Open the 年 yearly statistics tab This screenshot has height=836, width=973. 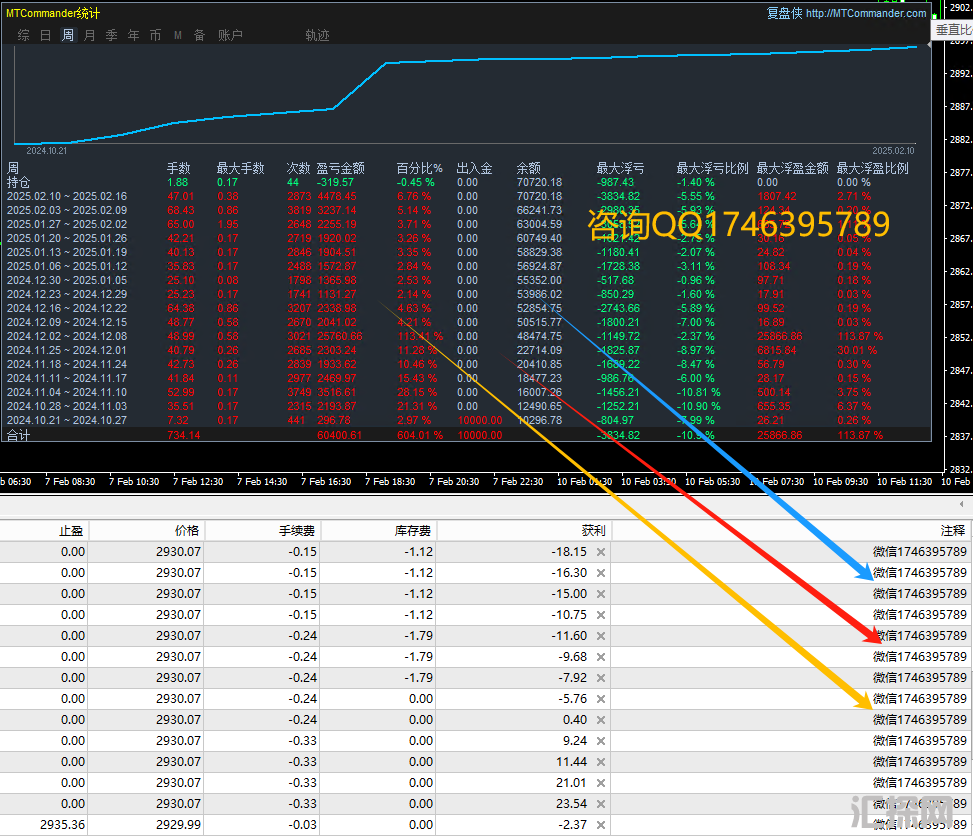click(x=134, y=35)
